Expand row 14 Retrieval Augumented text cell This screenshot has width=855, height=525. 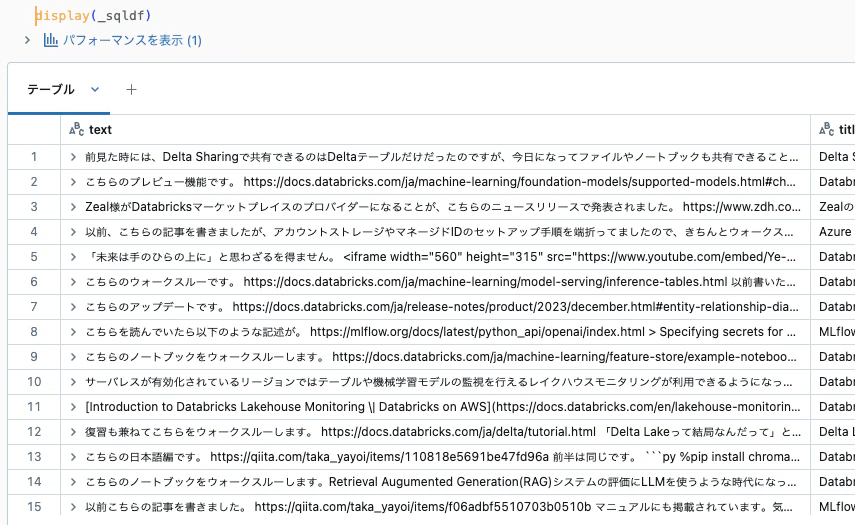[73, 482]
